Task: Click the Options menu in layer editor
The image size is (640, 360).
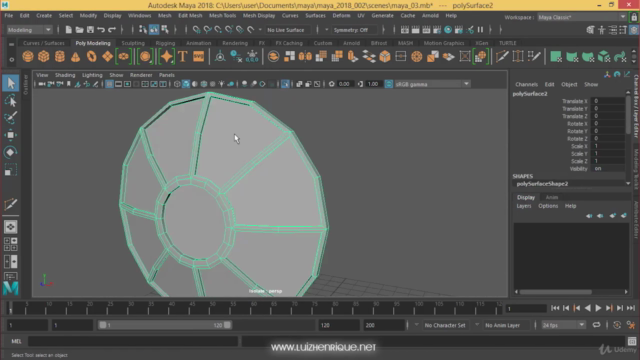Action: pyautogui.click(x=548, y=206)
